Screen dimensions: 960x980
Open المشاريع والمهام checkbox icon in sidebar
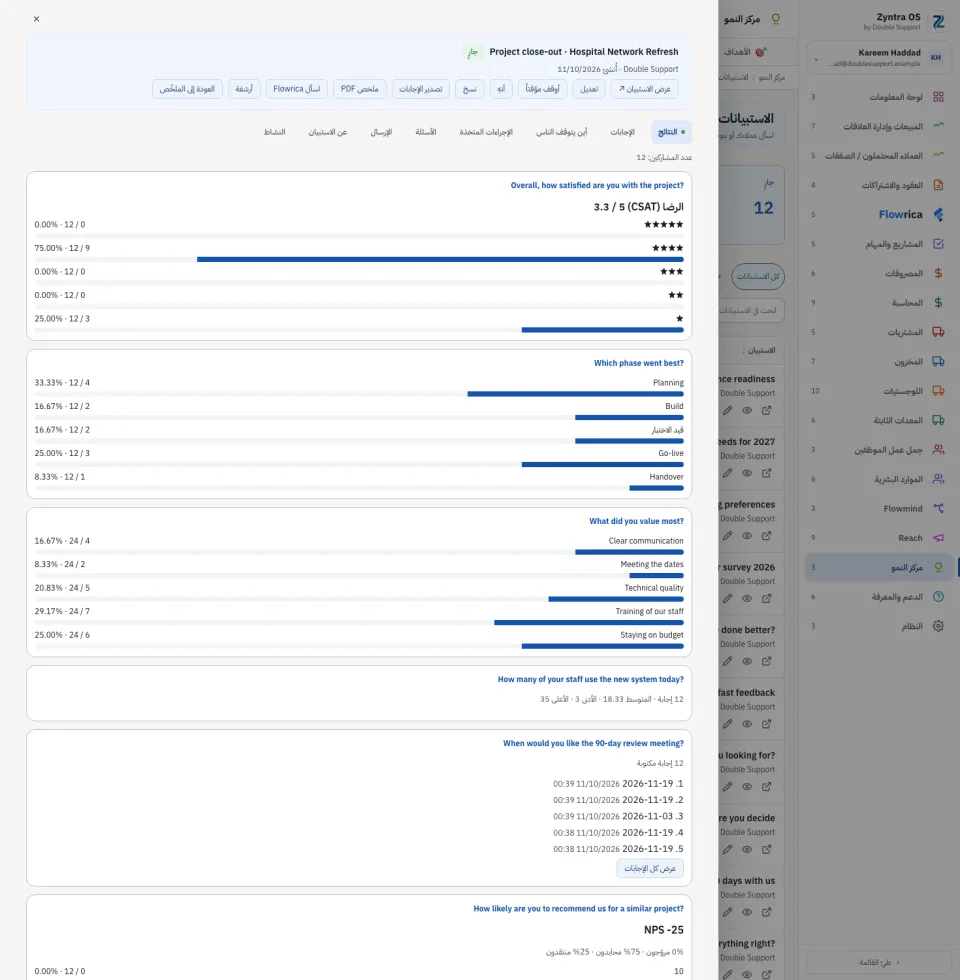[938, 244]
